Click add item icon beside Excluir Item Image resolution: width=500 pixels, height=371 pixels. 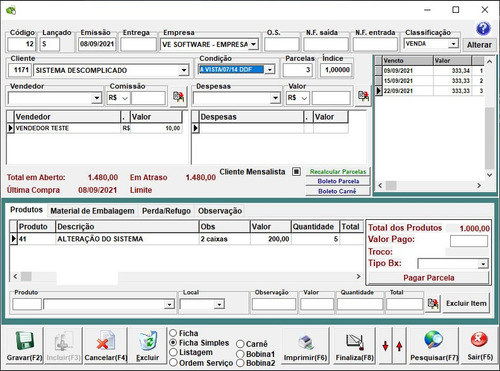[x=433, y=304]
